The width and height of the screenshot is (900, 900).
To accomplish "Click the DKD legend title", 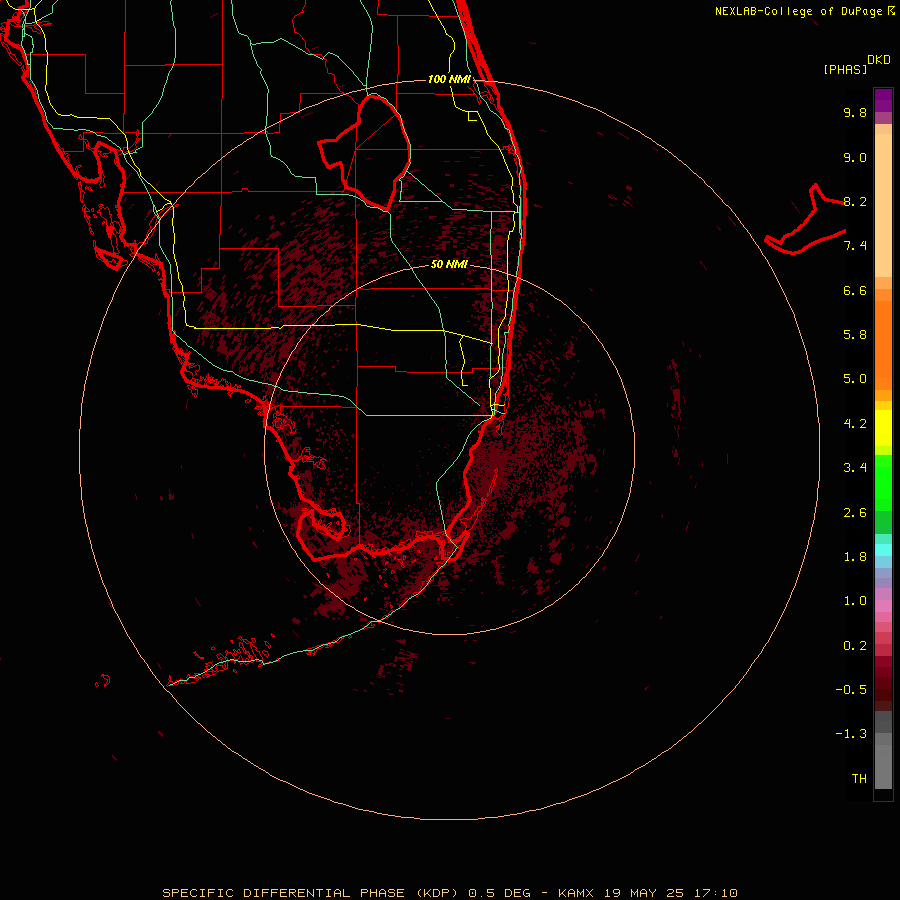I will coord(879,60).
